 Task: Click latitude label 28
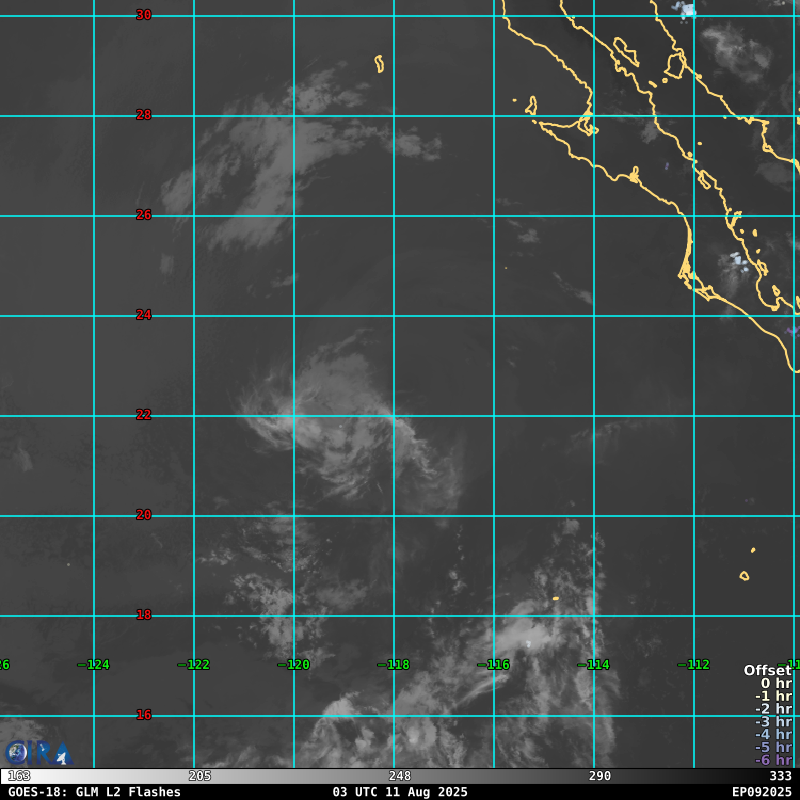tap(144, 115)
